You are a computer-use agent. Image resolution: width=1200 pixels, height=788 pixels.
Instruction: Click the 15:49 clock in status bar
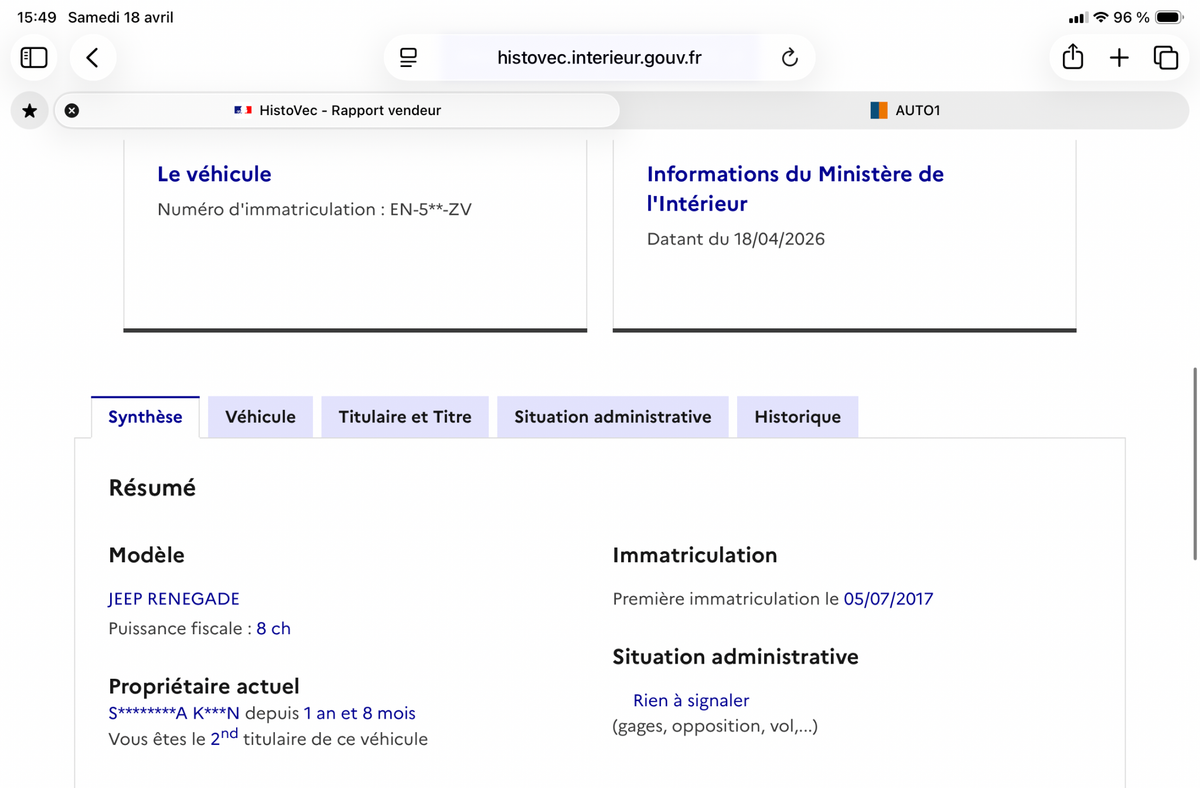tap(36, 18)
